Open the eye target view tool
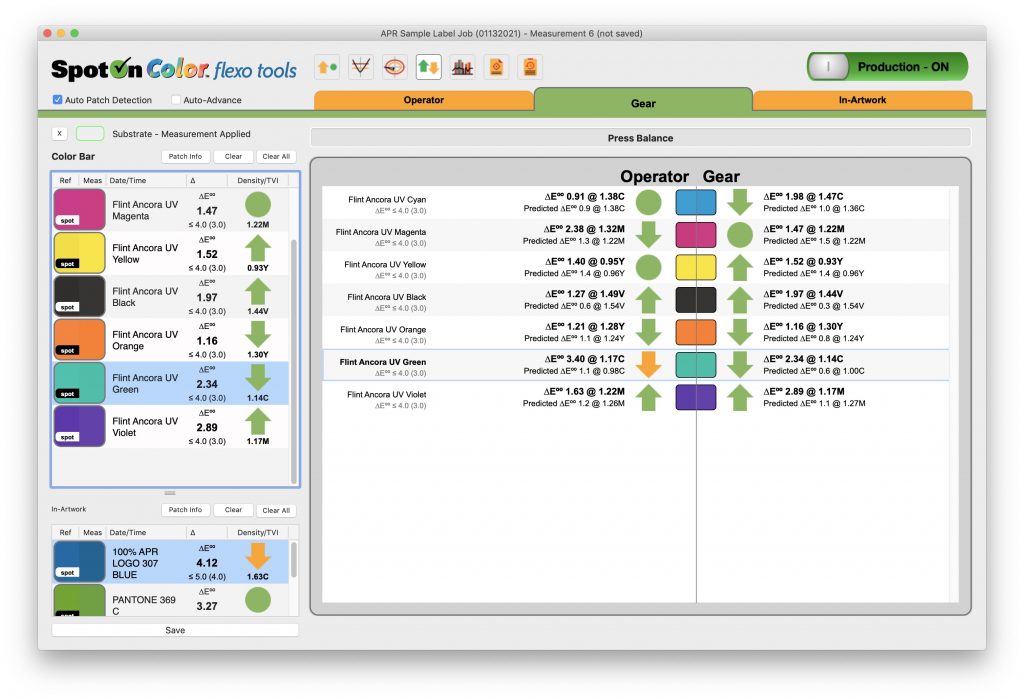 394,67
